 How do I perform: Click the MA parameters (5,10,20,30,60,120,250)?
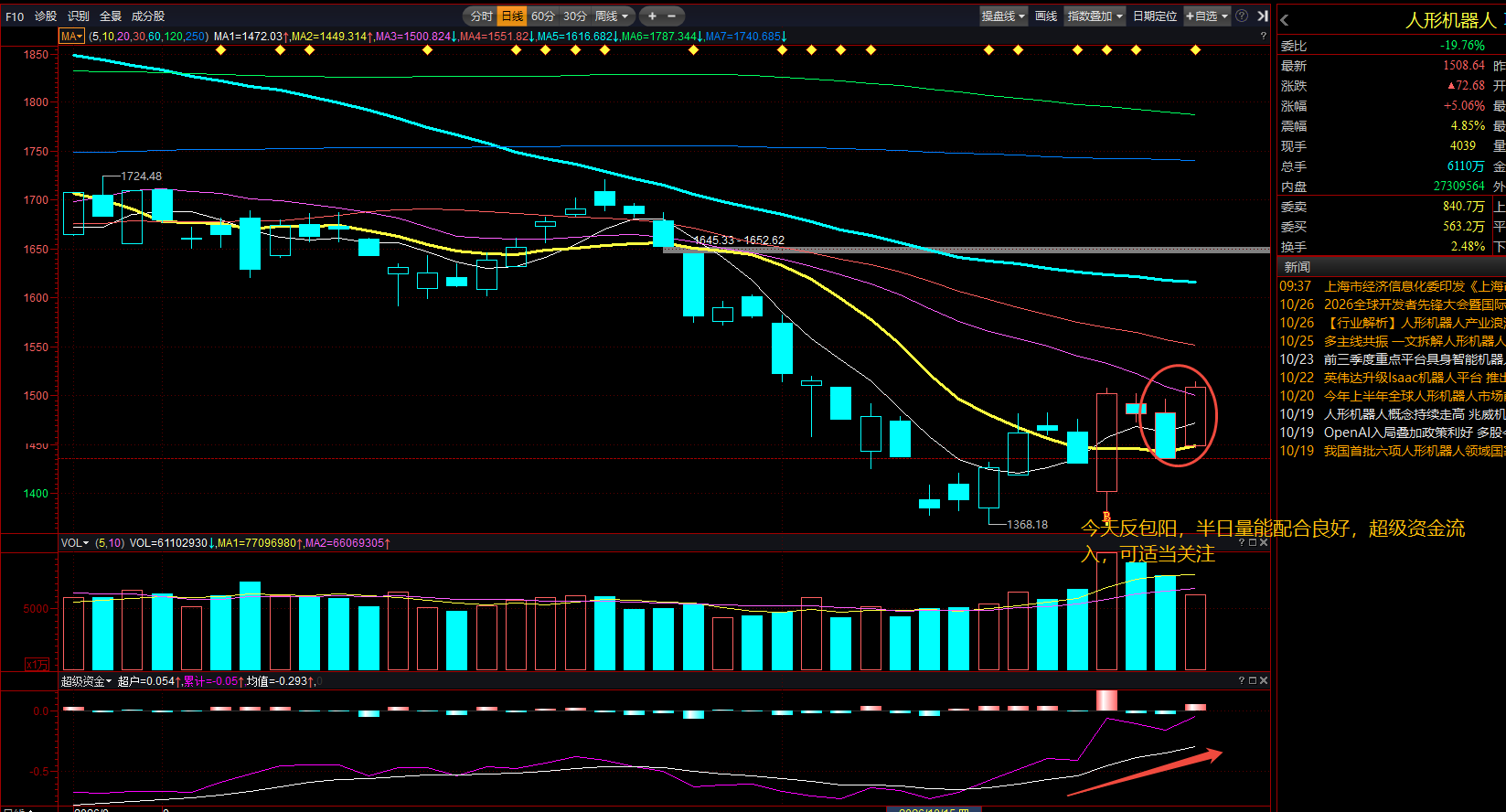tap(149, 37)
